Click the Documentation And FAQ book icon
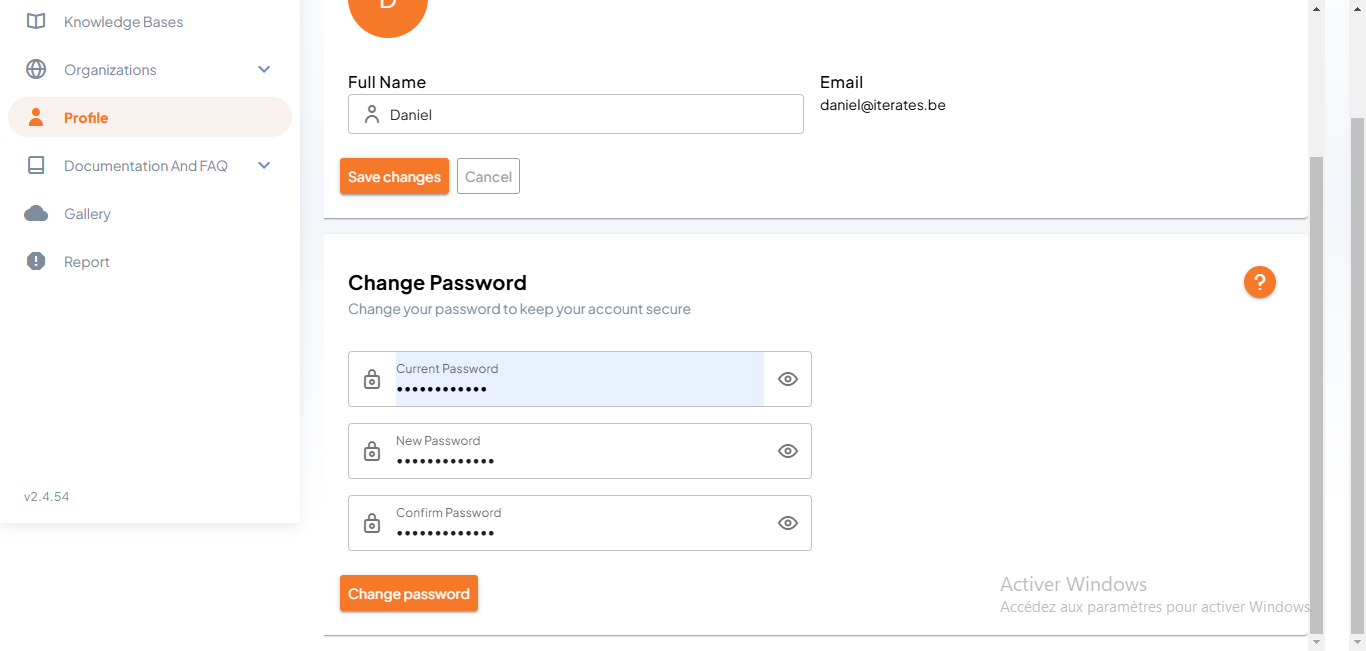The image size is (1366, 651). [x=36, y=165]
